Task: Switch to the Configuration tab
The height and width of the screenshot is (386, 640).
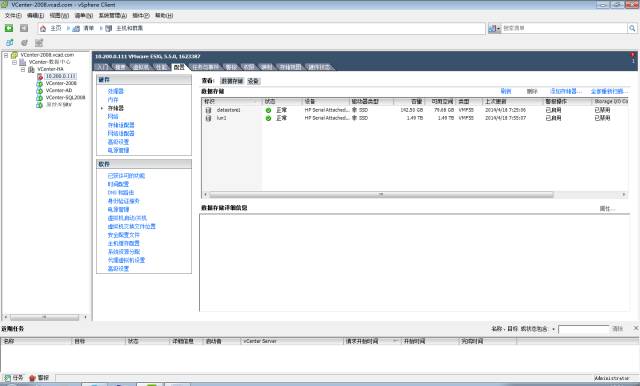Action: pyautogui.click(x=179, y=67)
